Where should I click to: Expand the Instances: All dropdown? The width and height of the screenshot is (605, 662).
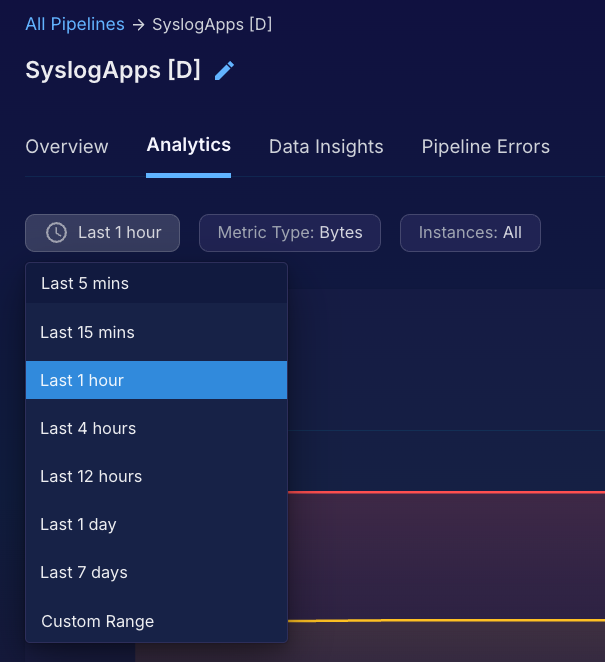pos(470,232)
